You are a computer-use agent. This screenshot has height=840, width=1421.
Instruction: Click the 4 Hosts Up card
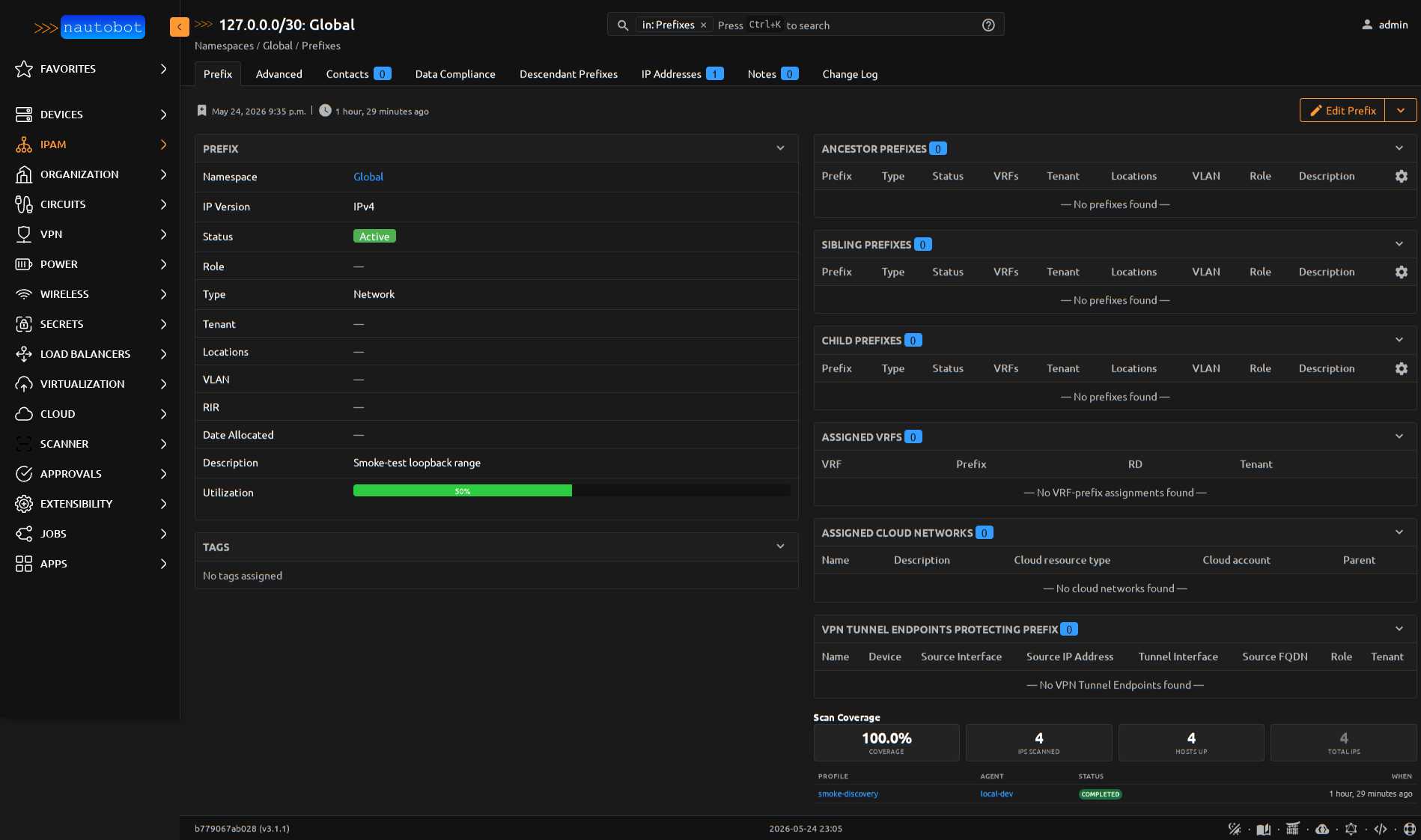coord(1191,743)
